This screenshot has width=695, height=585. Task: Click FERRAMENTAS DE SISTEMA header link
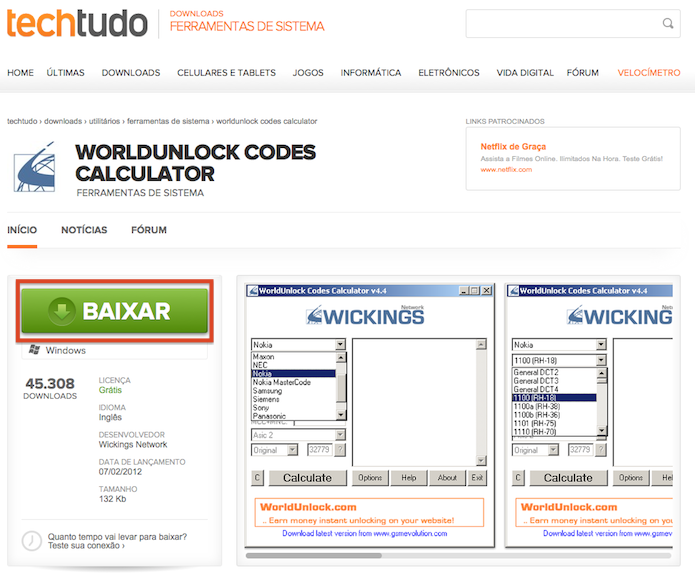247,27
